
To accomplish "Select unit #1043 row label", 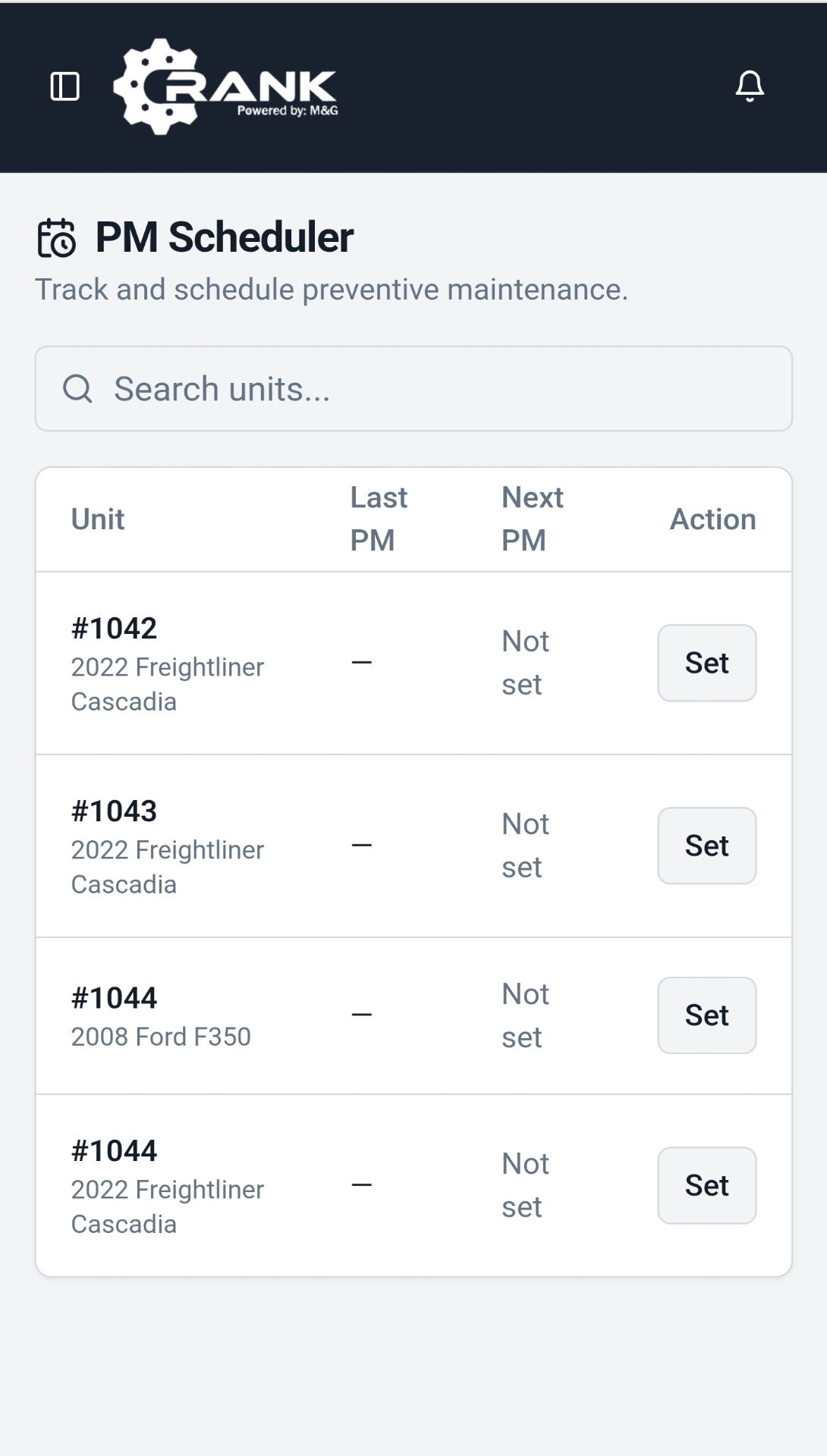I will pyautogui.click(x=114, y=811).
